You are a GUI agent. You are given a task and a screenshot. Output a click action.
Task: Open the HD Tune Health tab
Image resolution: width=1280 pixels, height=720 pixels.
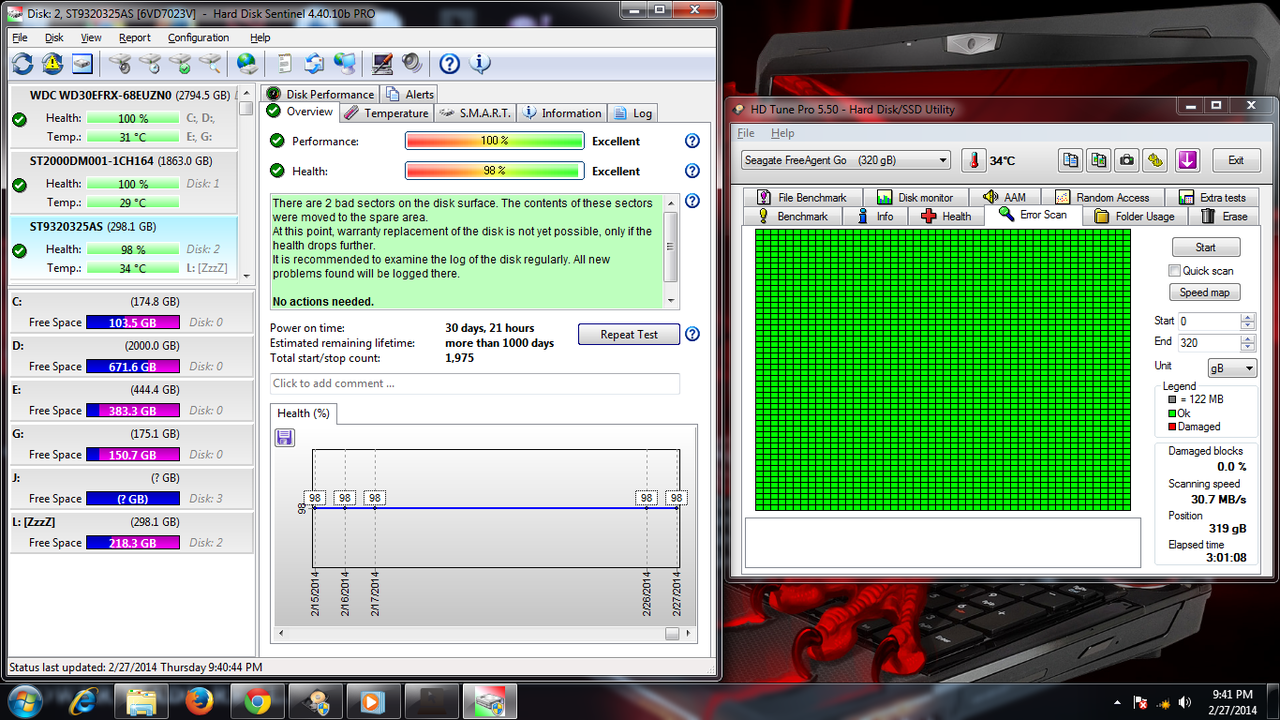(945, 216)
